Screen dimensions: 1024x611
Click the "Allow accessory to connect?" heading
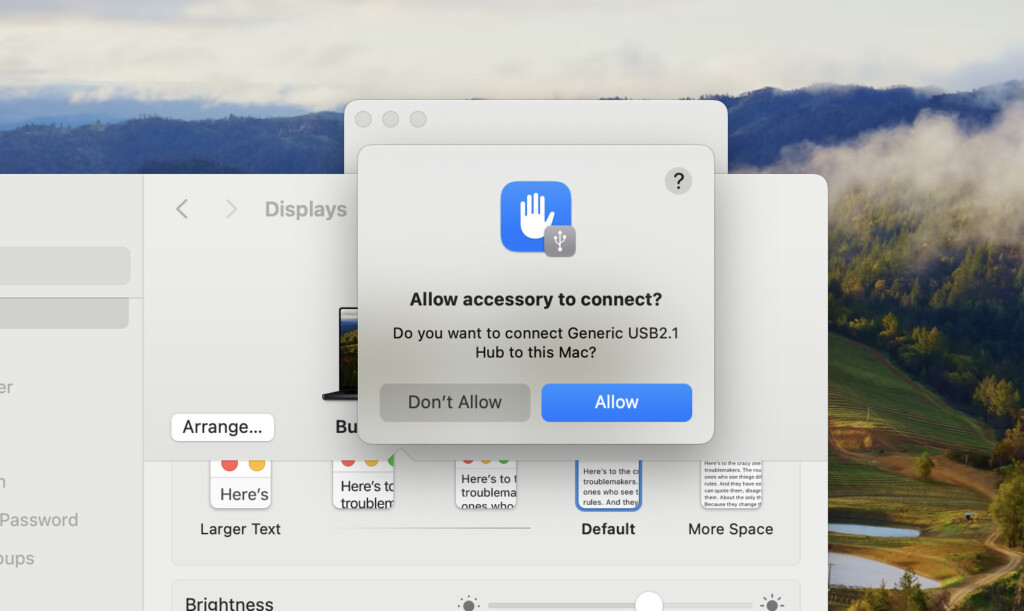pyautogui.click(x=536, y=300)
